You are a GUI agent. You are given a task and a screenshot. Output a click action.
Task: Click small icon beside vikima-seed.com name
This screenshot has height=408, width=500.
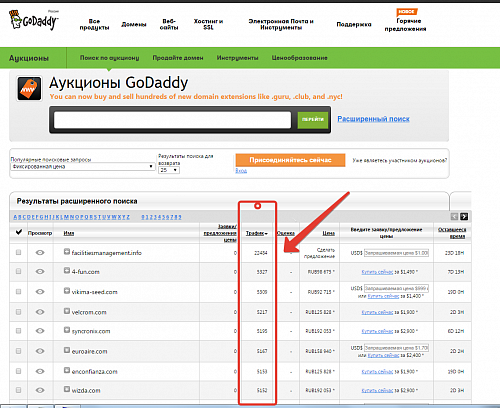[x=67, y=290]
